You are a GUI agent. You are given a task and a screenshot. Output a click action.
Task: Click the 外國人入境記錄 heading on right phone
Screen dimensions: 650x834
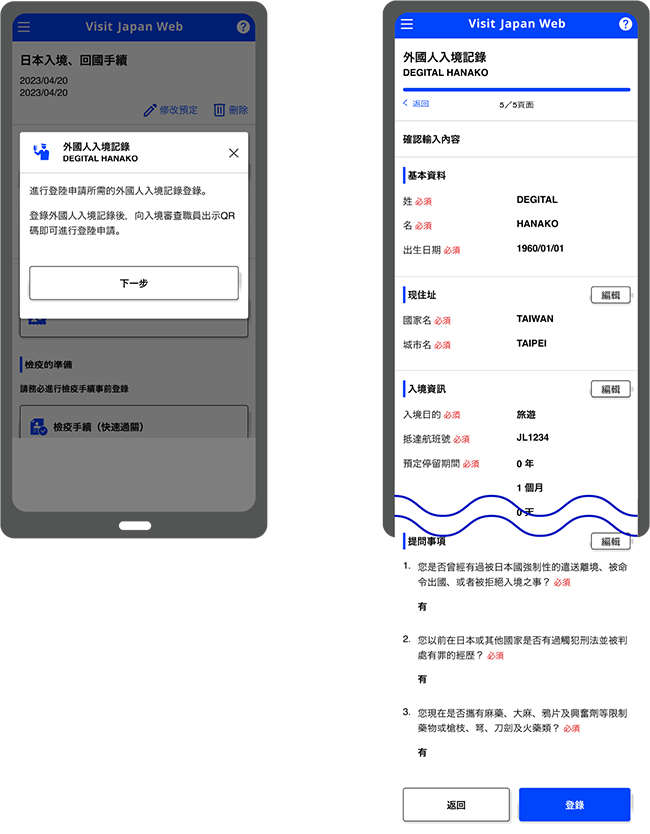point(445,57)
